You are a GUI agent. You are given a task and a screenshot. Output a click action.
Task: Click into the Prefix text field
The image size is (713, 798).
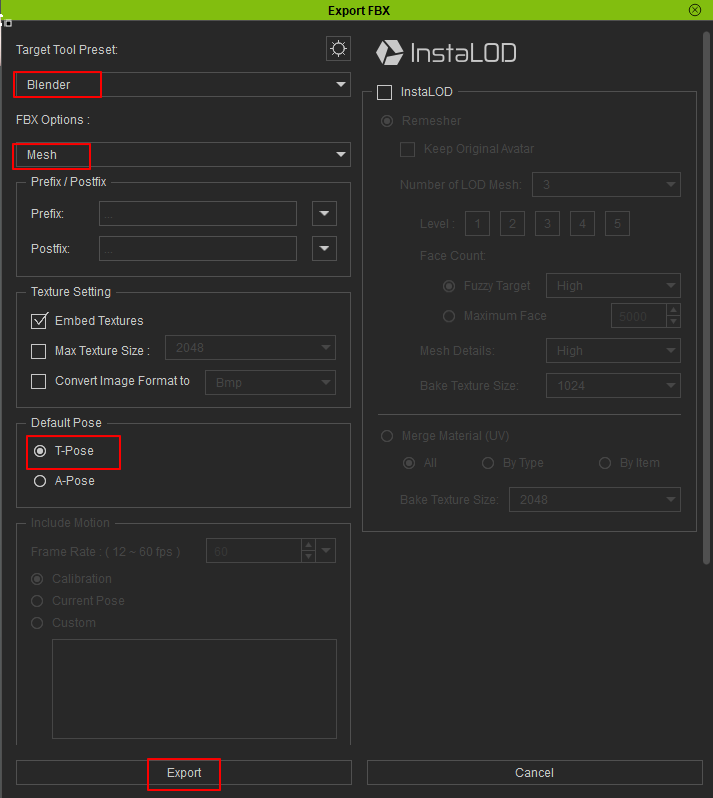coord(198,213)
